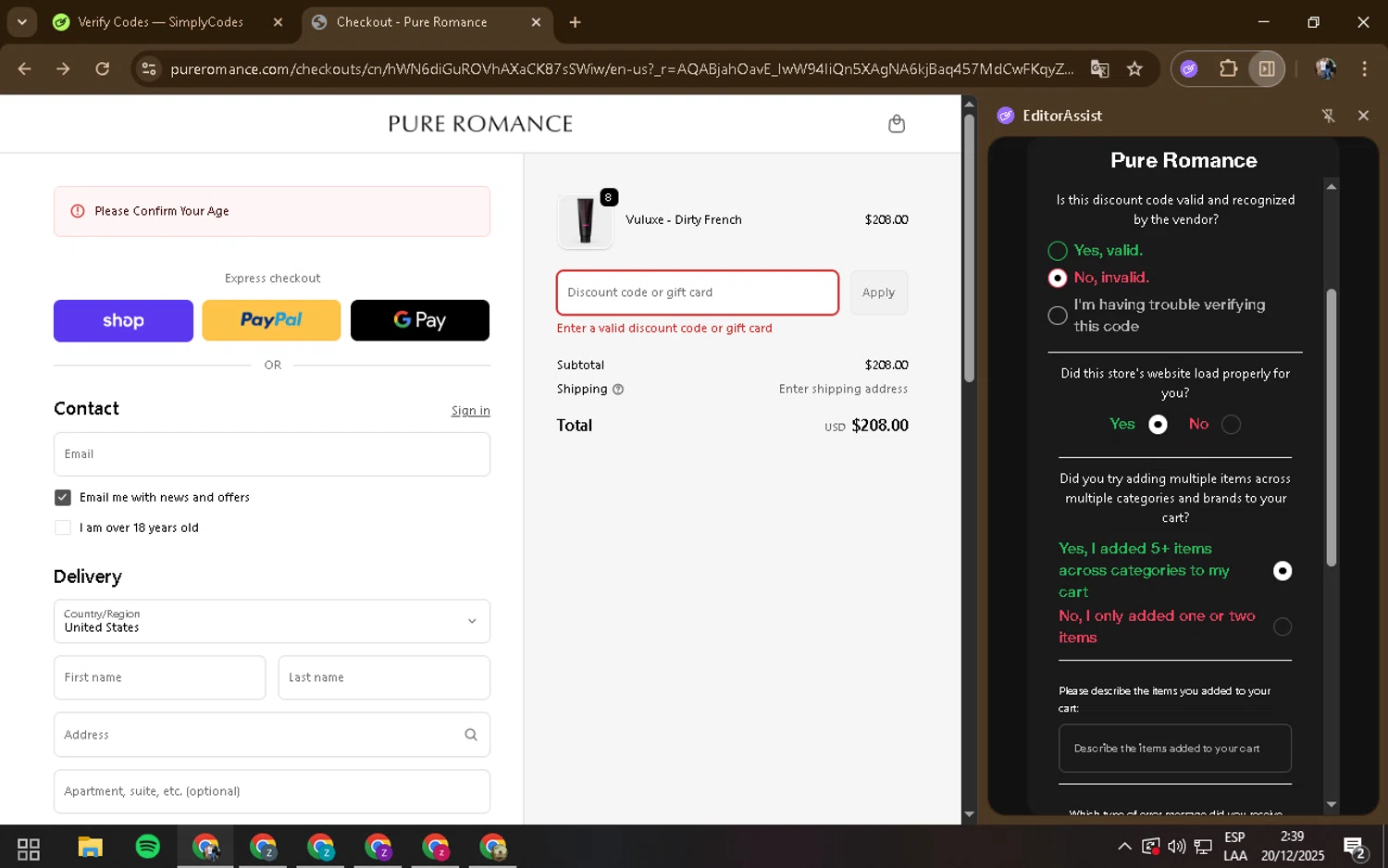
Task: Check I am over 18 years old
Action: pos(63,527)
